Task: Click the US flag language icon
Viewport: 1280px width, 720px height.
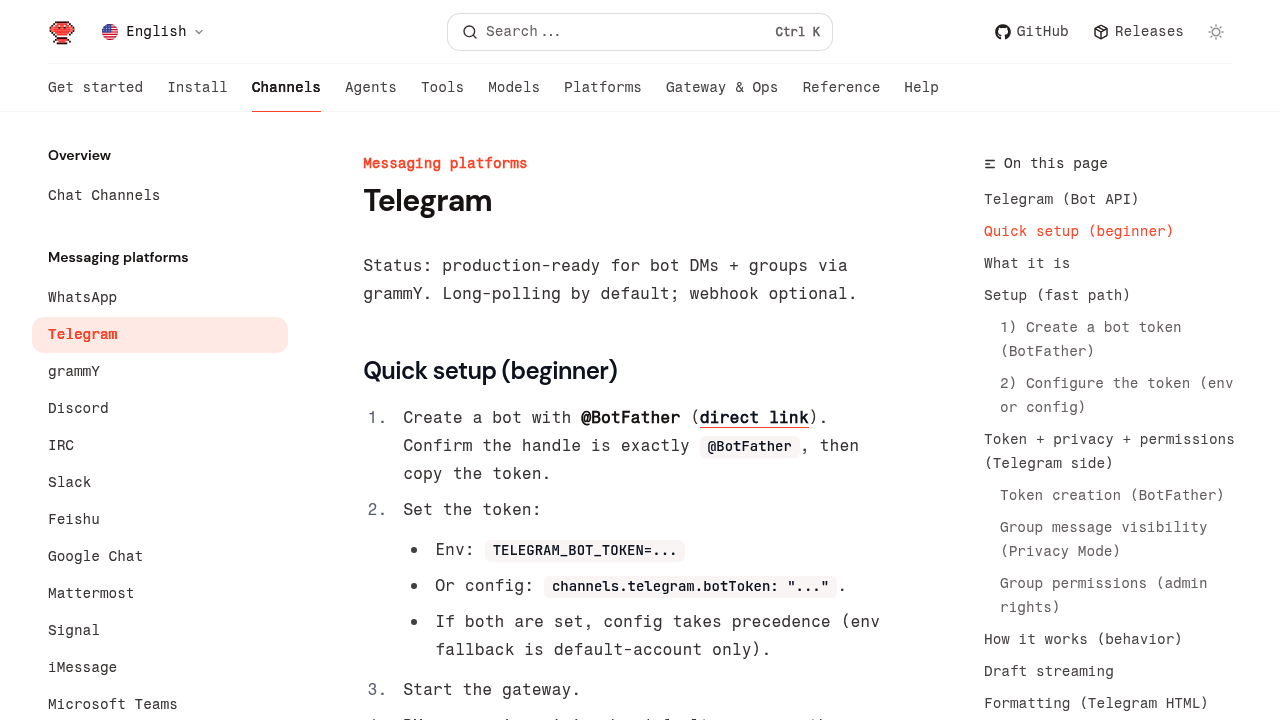Action: [110, 32]
